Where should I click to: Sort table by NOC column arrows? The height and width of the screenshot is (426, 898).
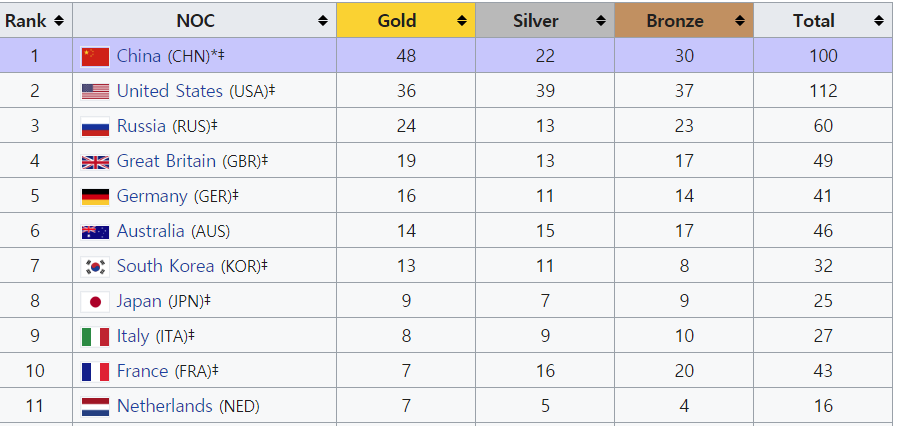(x=323, y=20)
